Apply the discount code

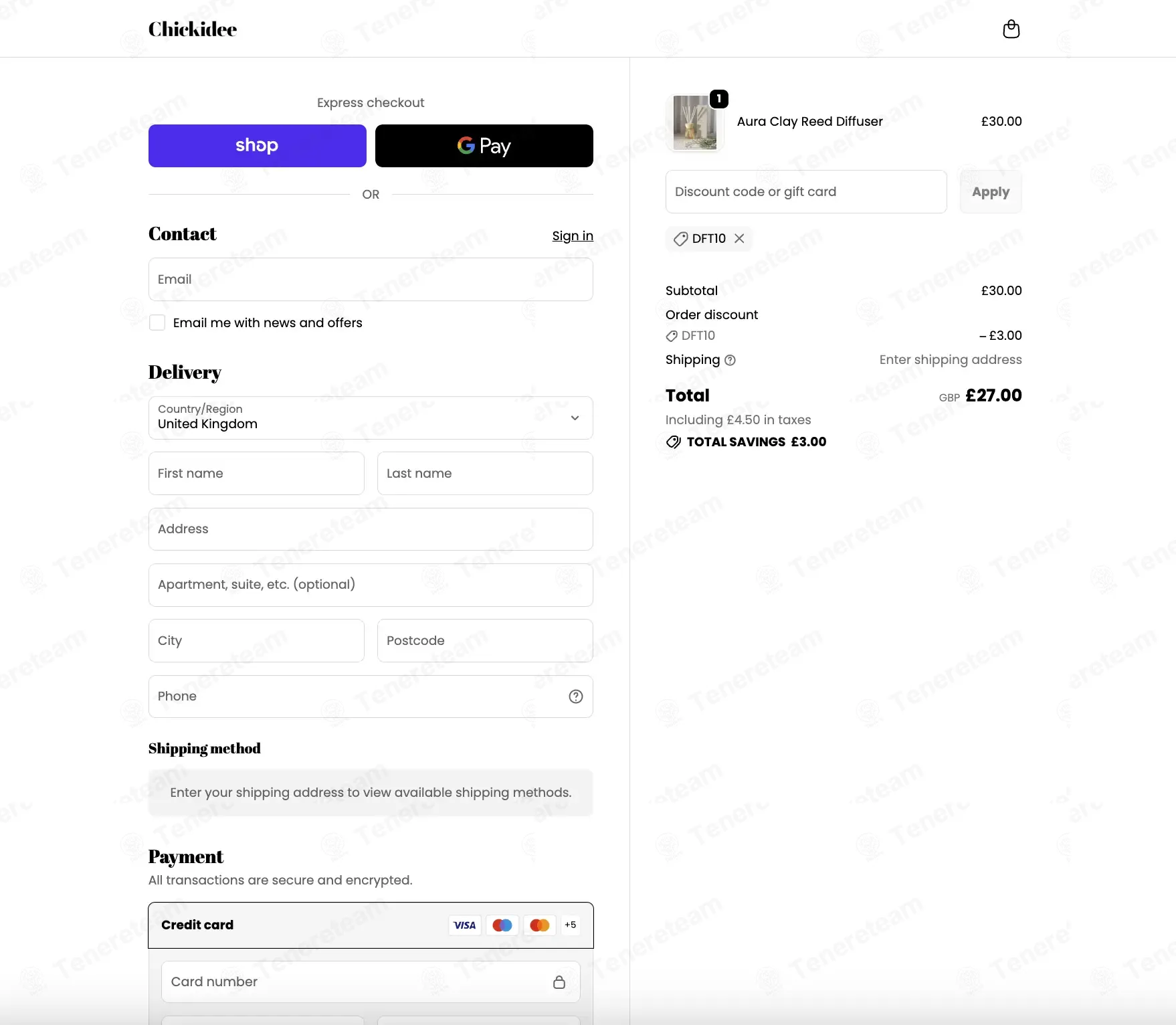click(x=991, y=192)
